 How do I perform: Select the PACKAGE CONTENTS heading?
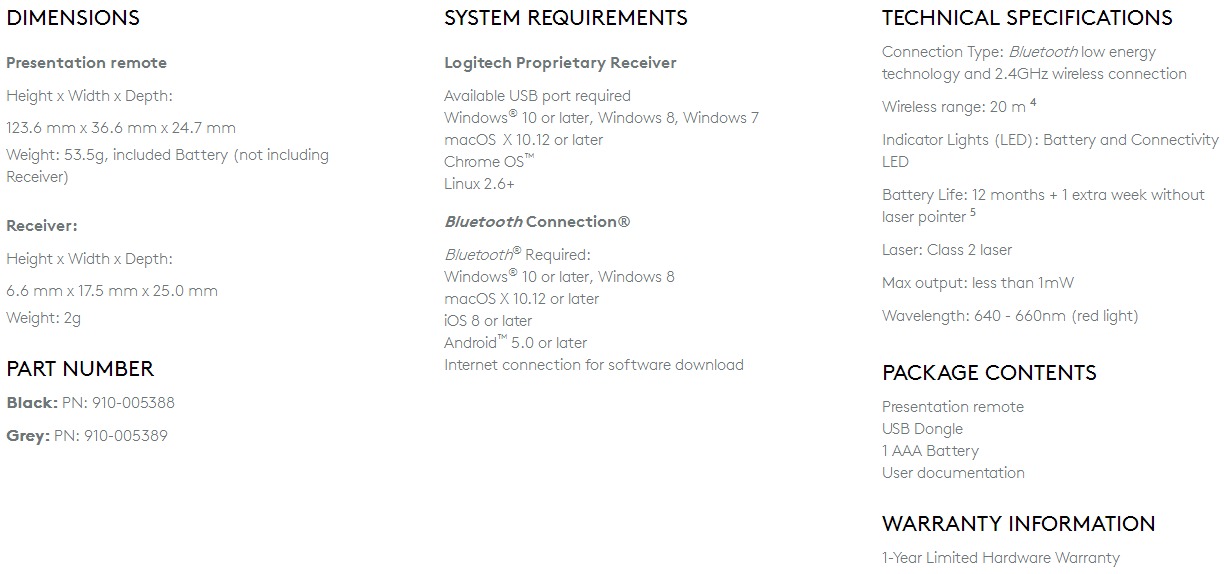pyautogui.click(x=989, y=373)
